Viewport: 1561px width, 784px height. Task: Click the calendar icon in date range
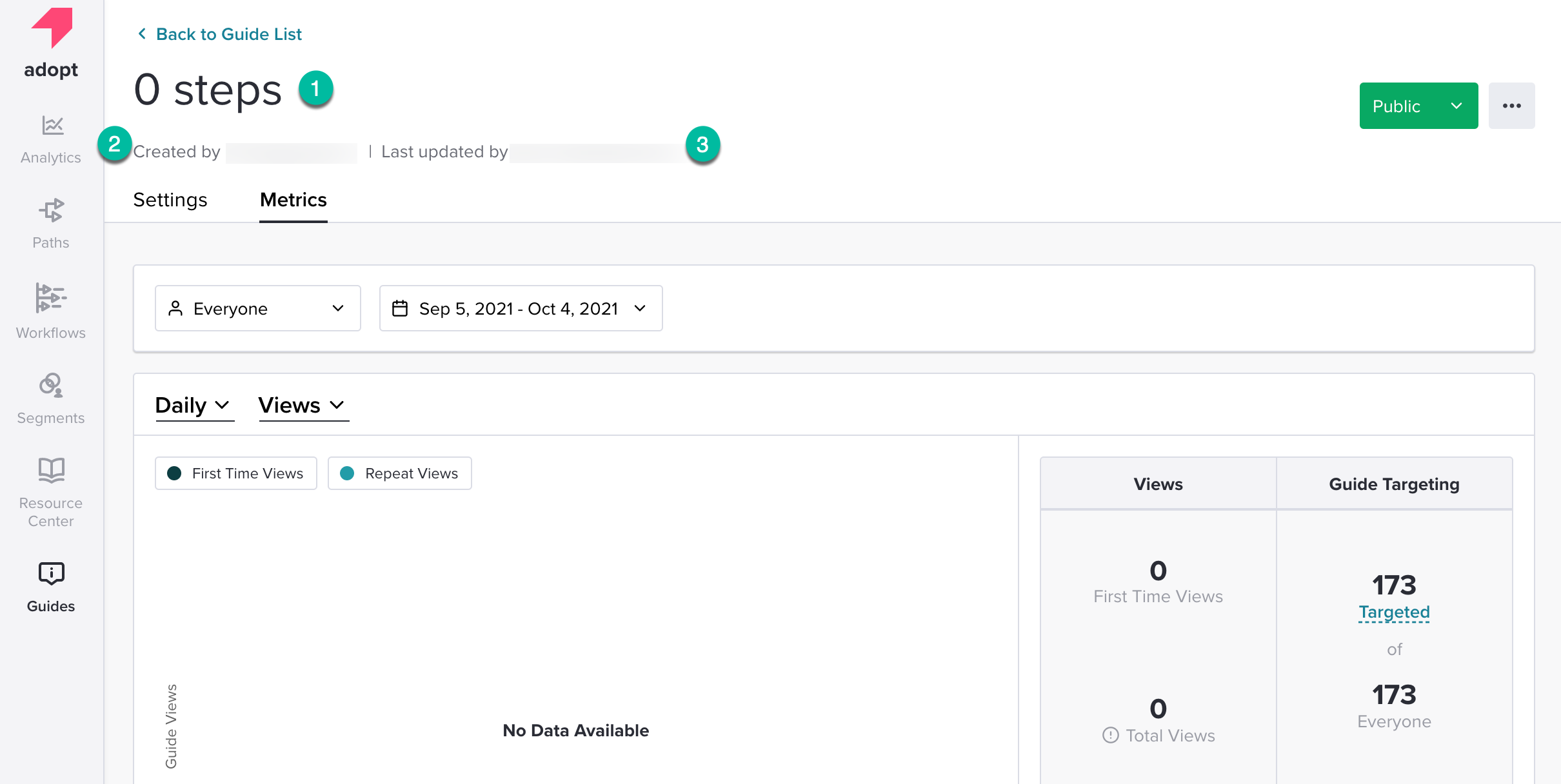coord(400,308)
